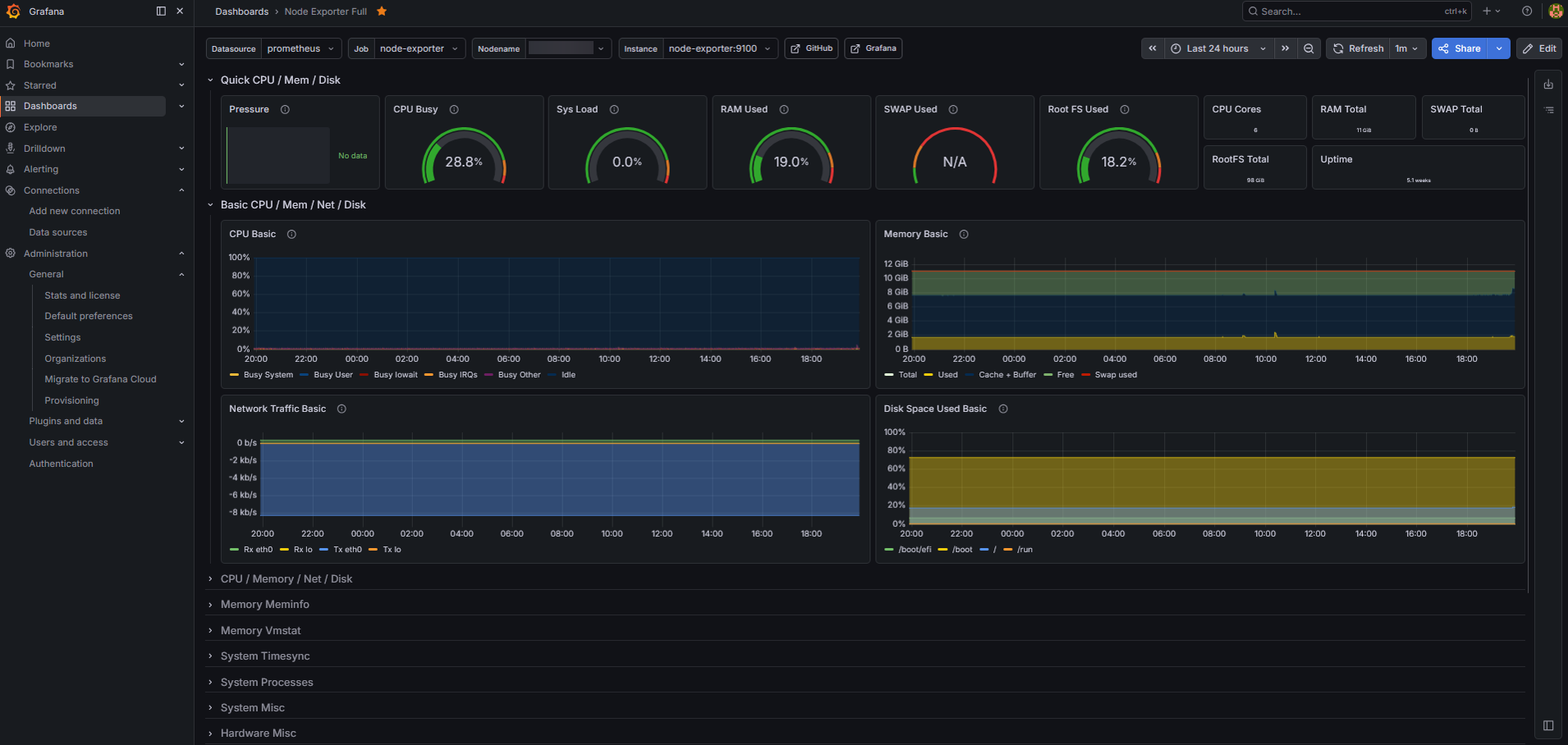Viewport: 1568px width, 745px height.
Task: Open RAM Used panel info icon
Action: [784, 110]
